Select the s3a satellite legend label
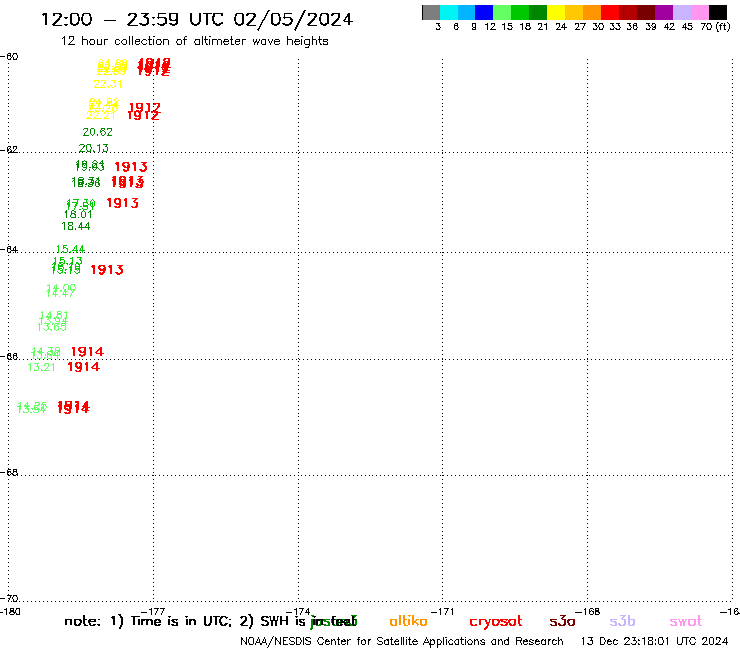Screen dimensions: 740x650 (x=562, y=621)
